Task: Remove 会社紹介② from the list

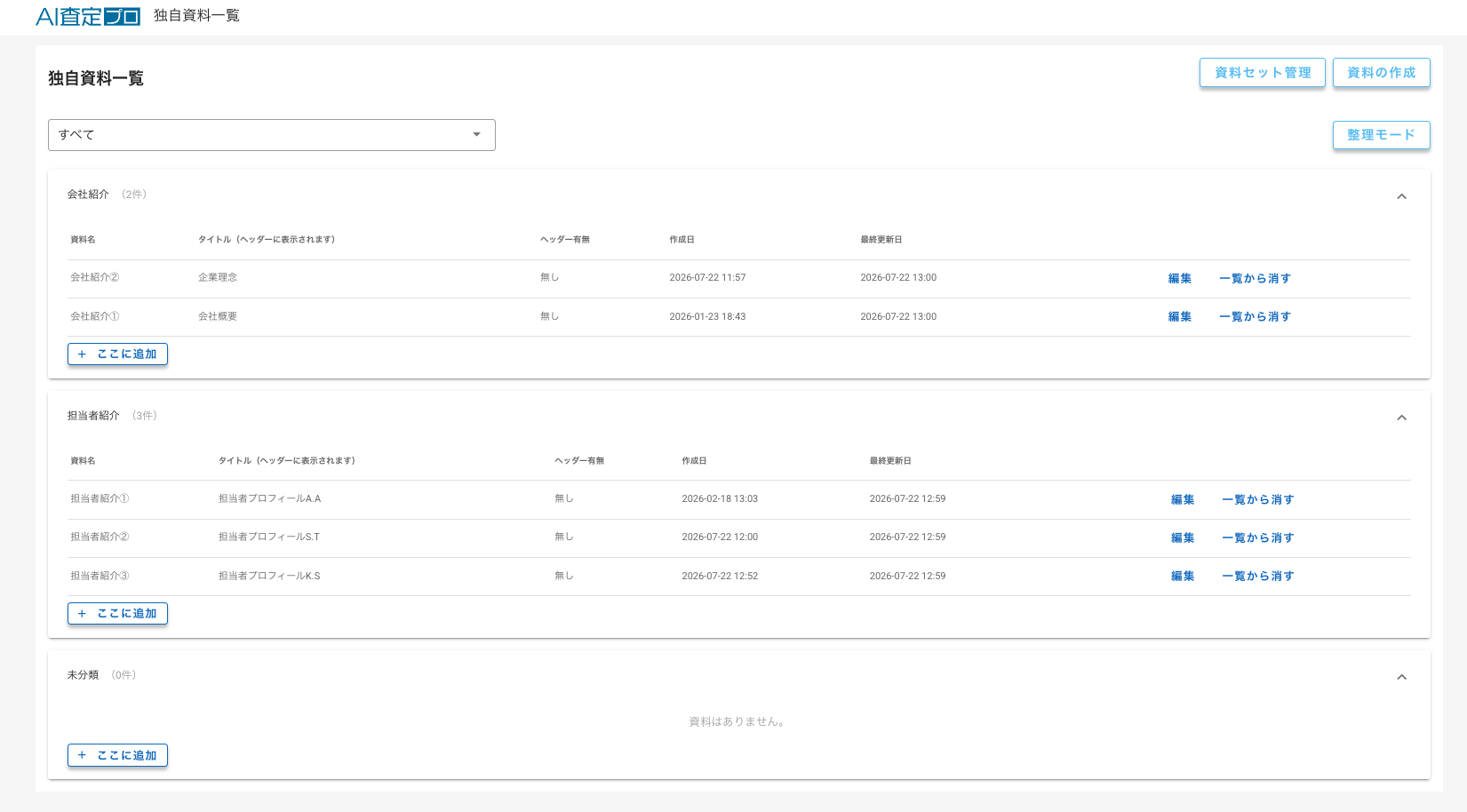Action: [x=1255, y=278]
